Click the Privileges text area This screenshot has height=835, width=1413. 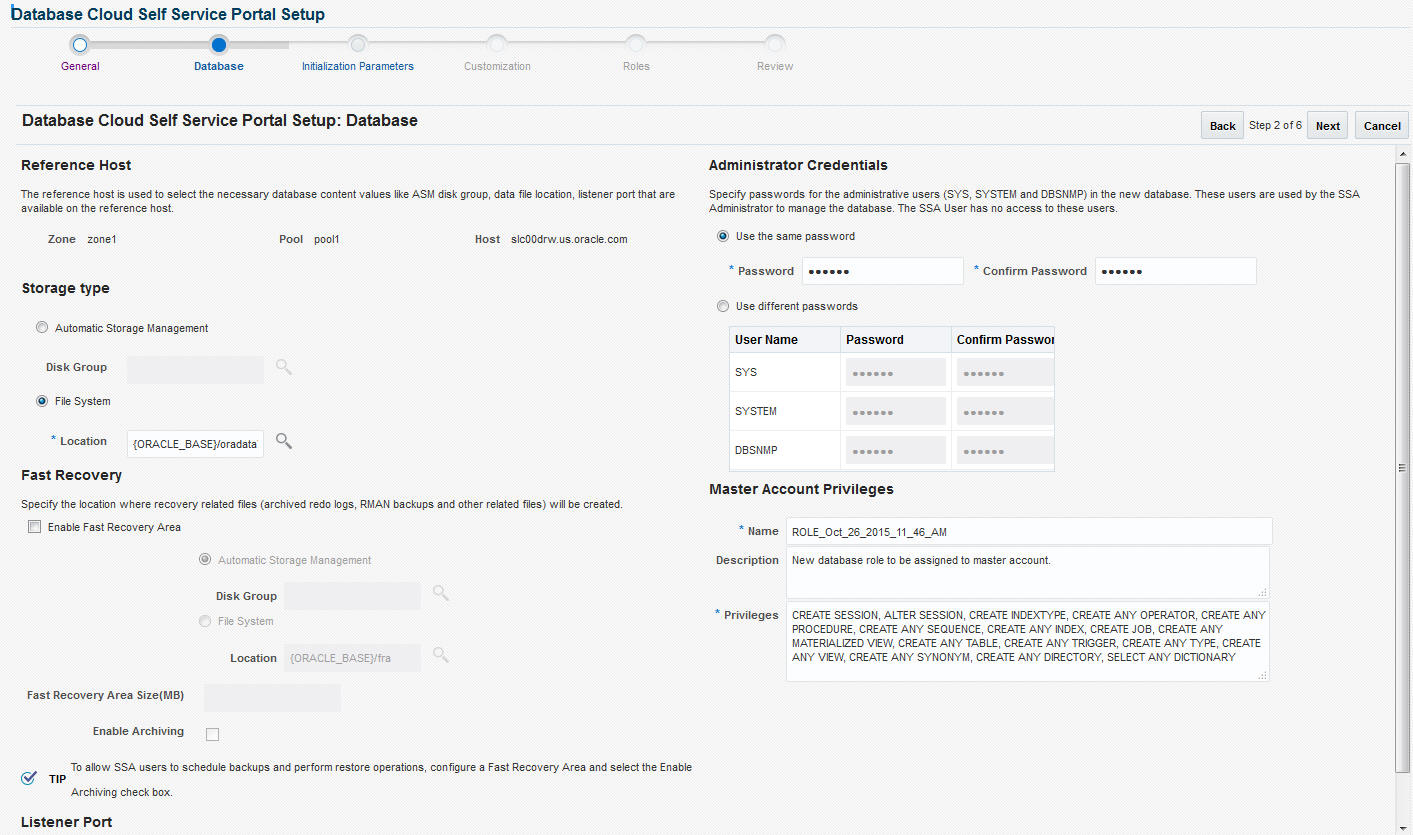point(1028,642)
